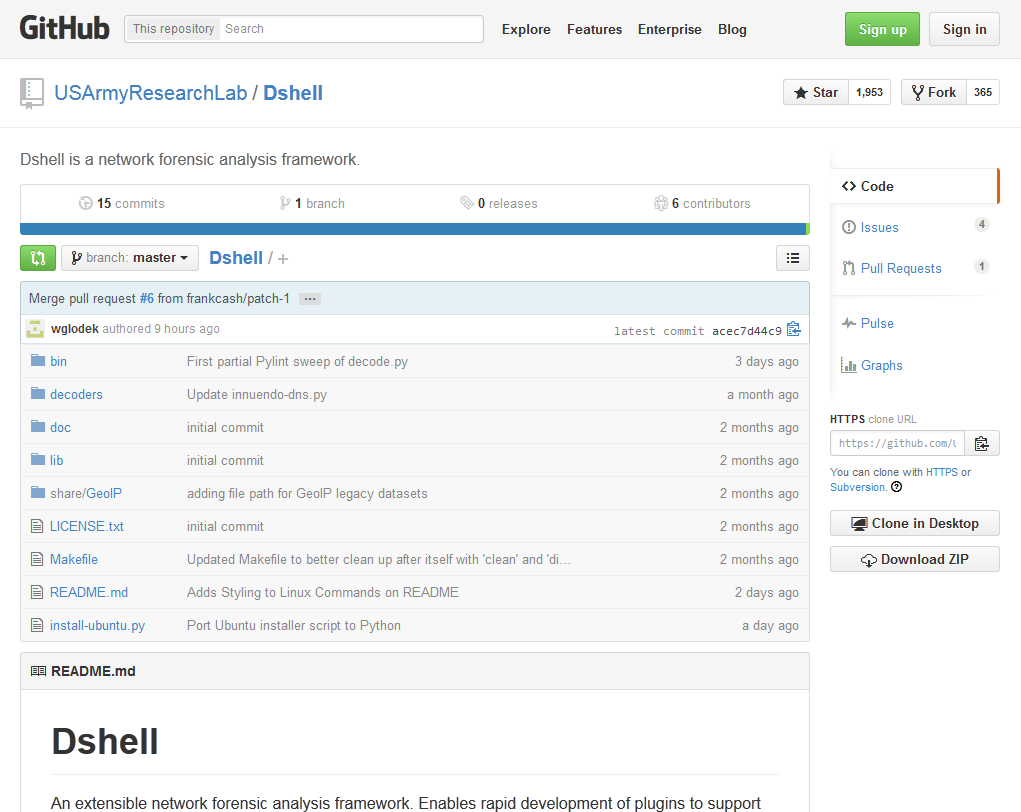Click the install-ubuntu.py file icon
Screen dimensions: 1021x812
tap(37, 625)
